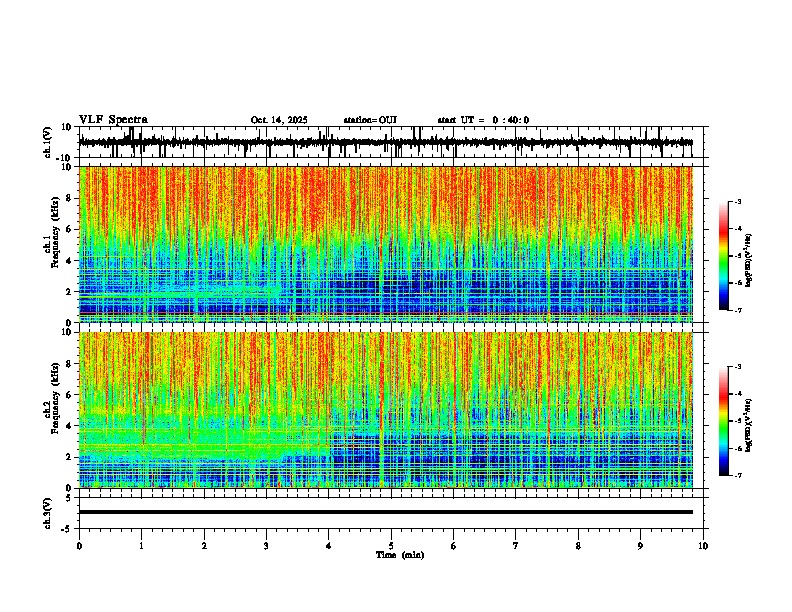Click the "station=OUI" header label

(x=370, y=120)
